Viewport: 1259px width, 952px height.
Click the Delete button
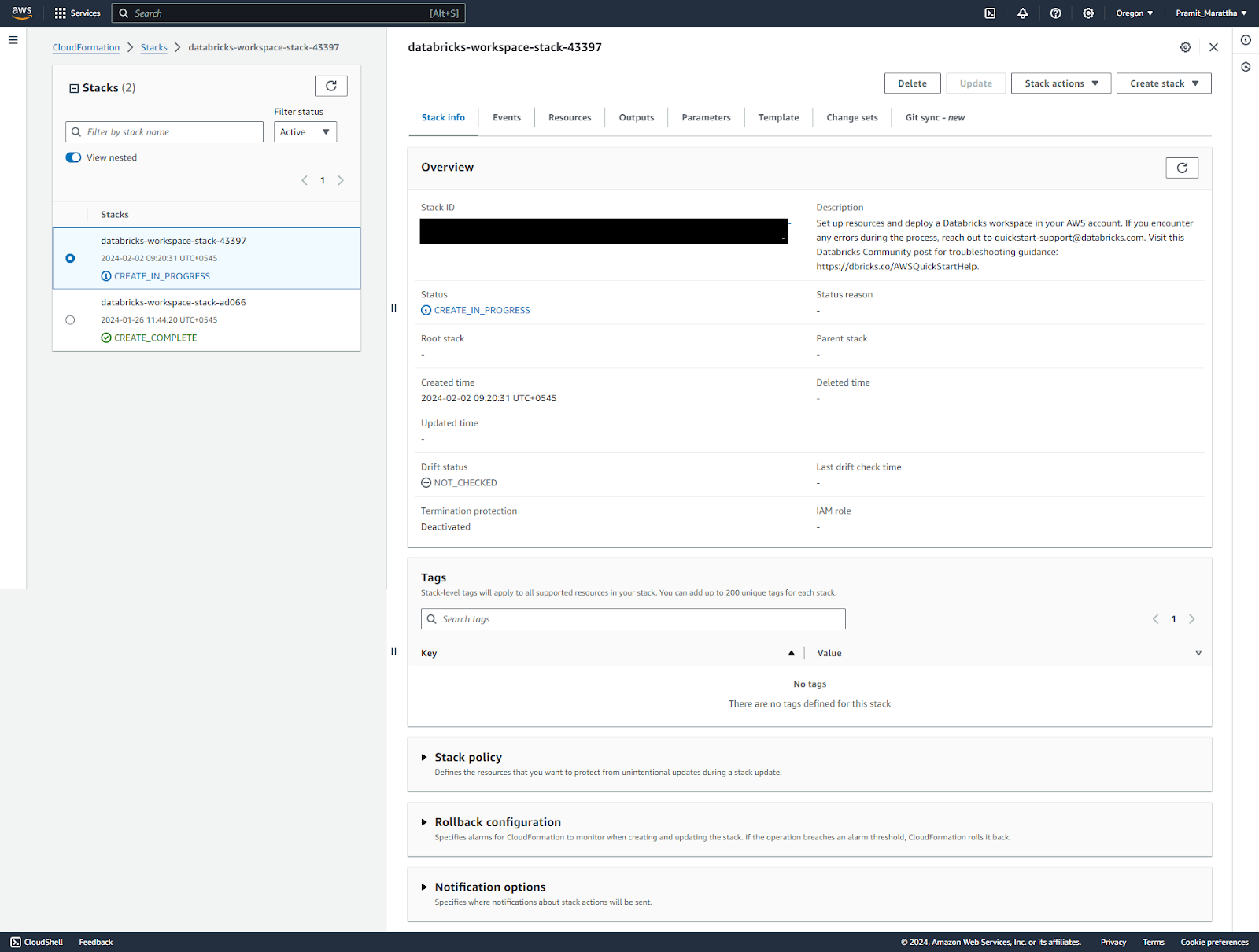click(x=912, y=83)
